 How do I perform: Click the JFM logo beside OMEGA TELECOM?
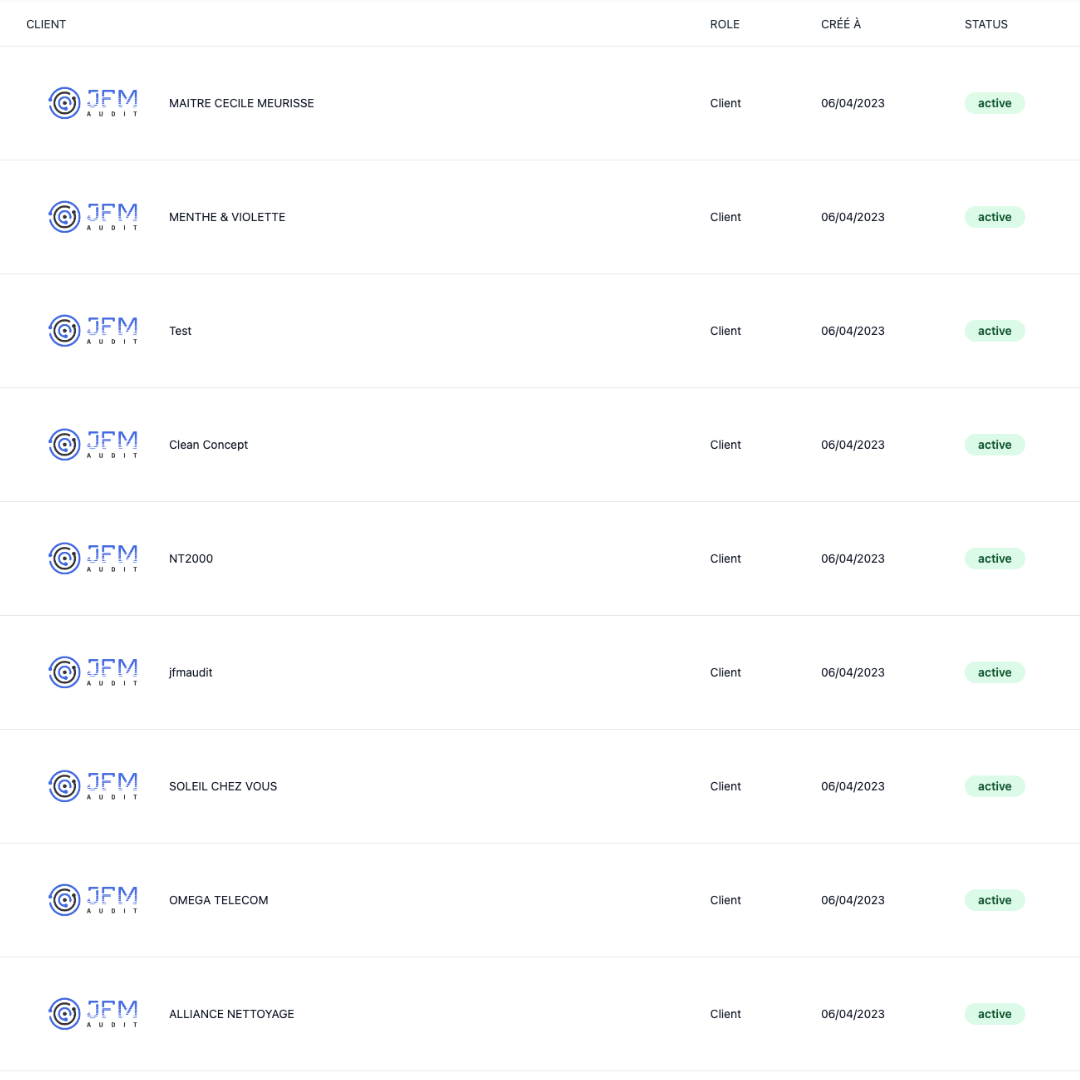(x=93, y=900)
